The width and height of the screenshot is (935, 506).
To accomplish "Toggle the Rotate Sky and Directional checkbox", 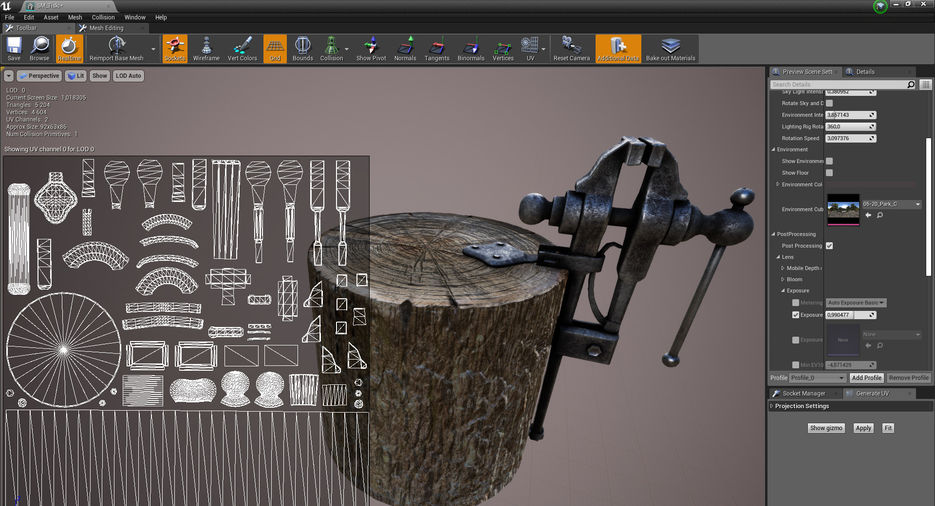I will click(829, 103).
